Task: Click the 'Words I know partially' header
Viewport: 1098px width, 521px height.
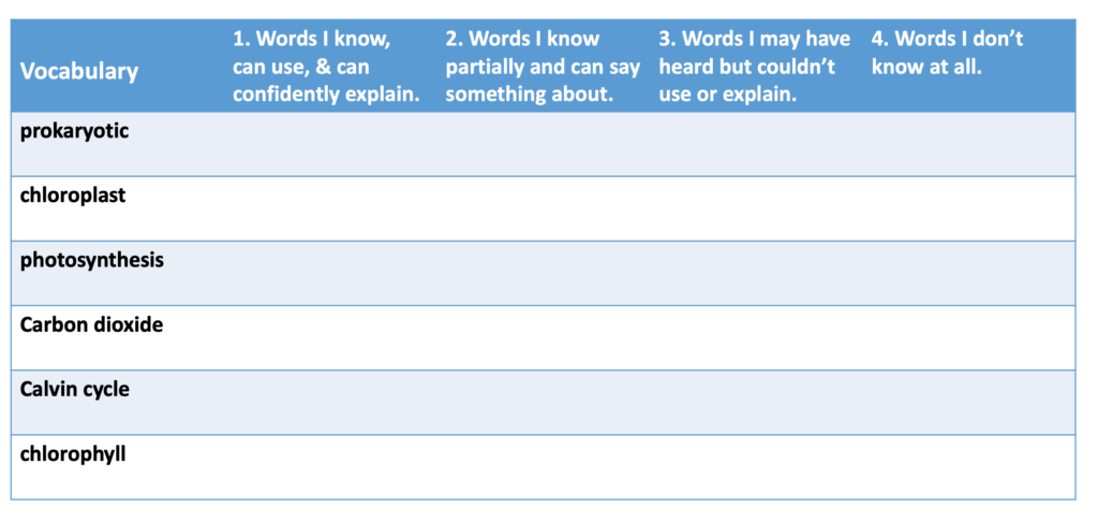Action: tap(543, 67)
